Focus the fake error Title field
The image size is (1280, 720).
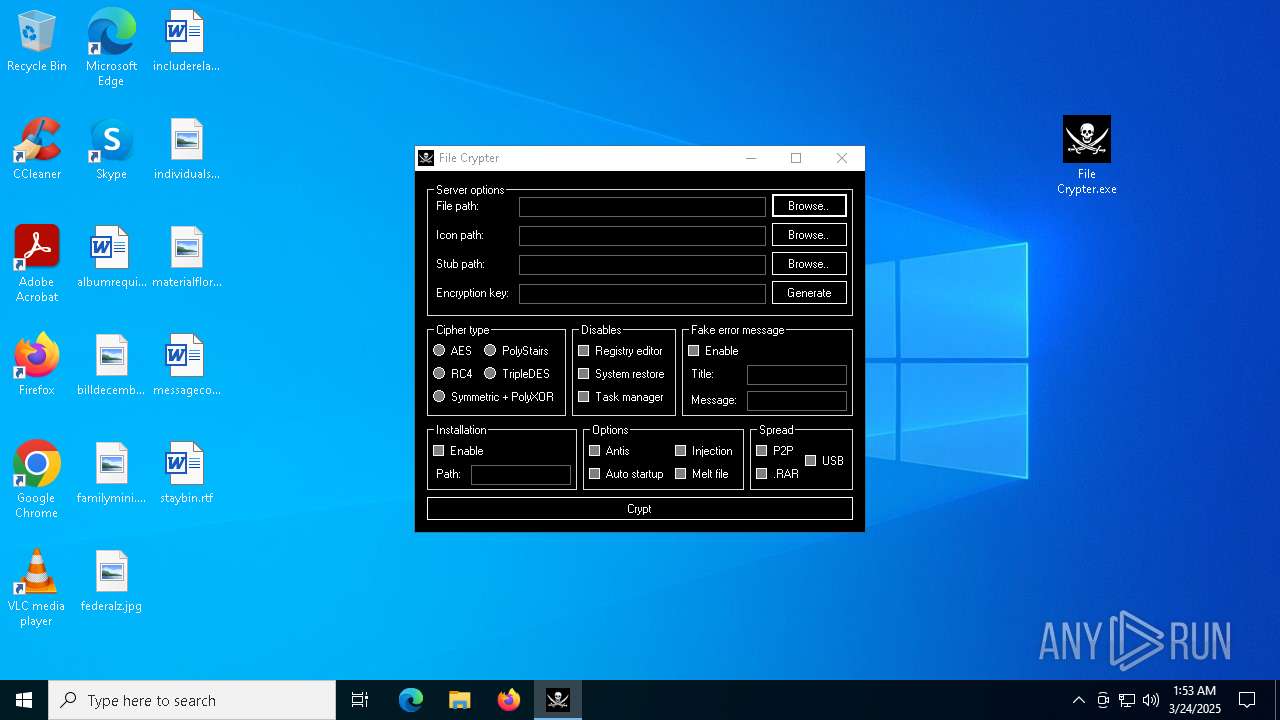point(797,375)
